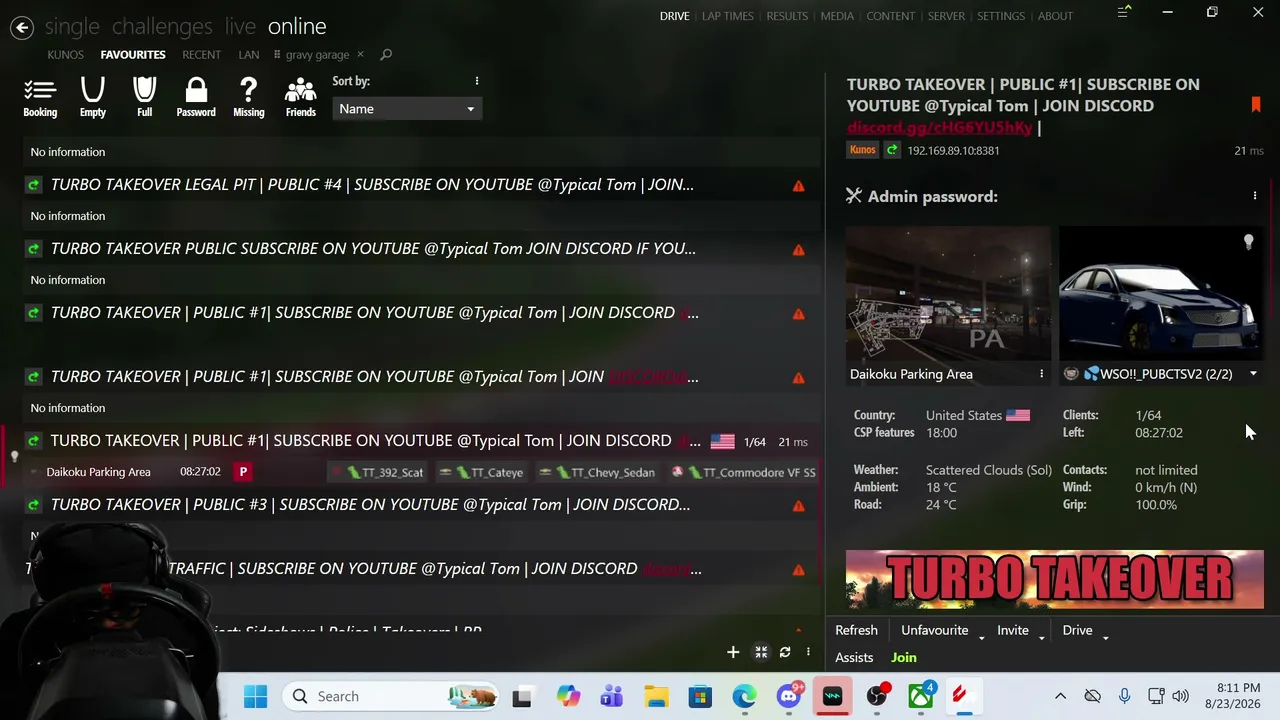The image size is (1280, 720).
Task: Click the warning icon on PUBLIC #3 server
Action: click(x=798, y=506)
